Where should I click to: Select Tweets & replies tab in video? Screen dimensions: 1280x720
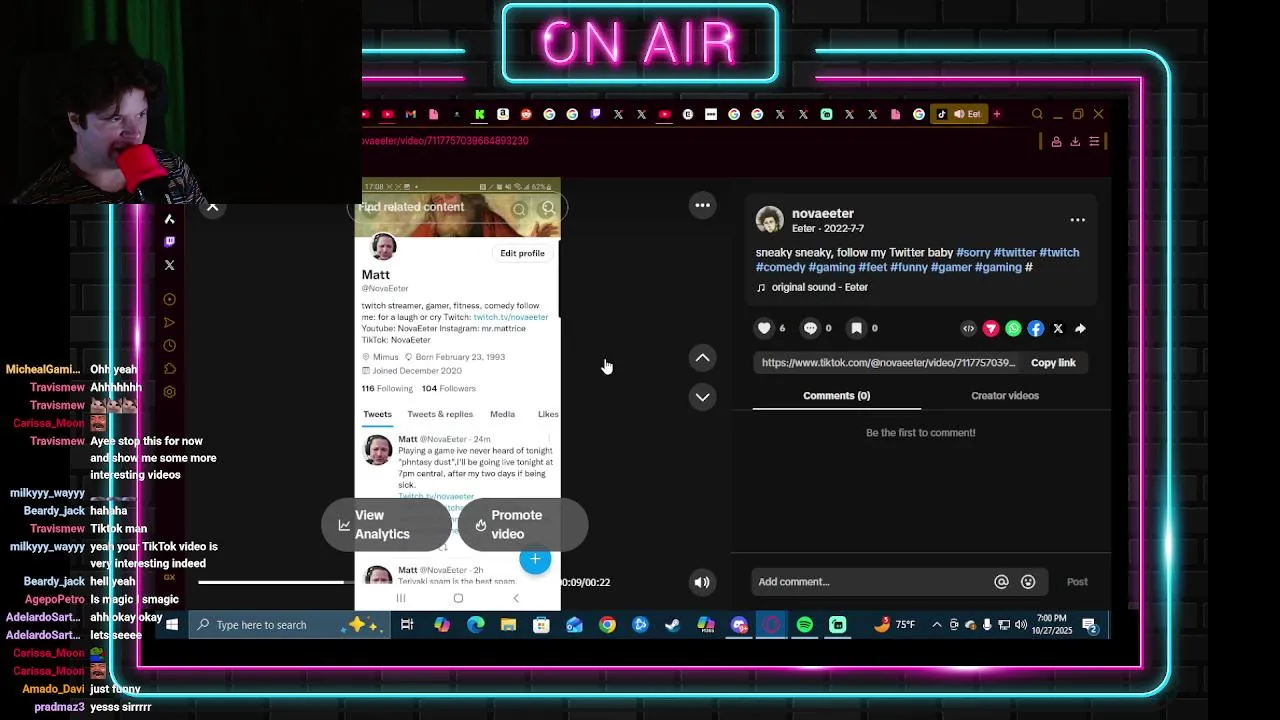click(x=440, y=414)
